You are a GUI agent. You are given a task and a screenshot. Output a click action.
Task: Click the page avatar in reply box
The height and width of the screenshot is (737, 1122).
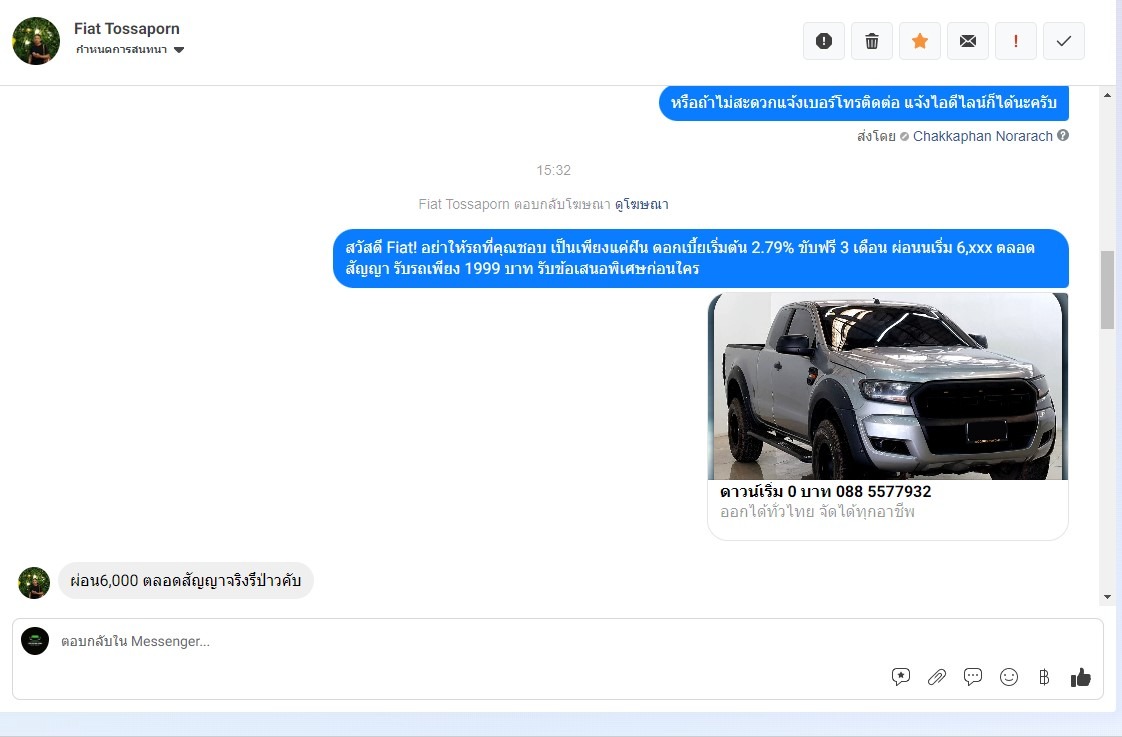tap(35, 641)
